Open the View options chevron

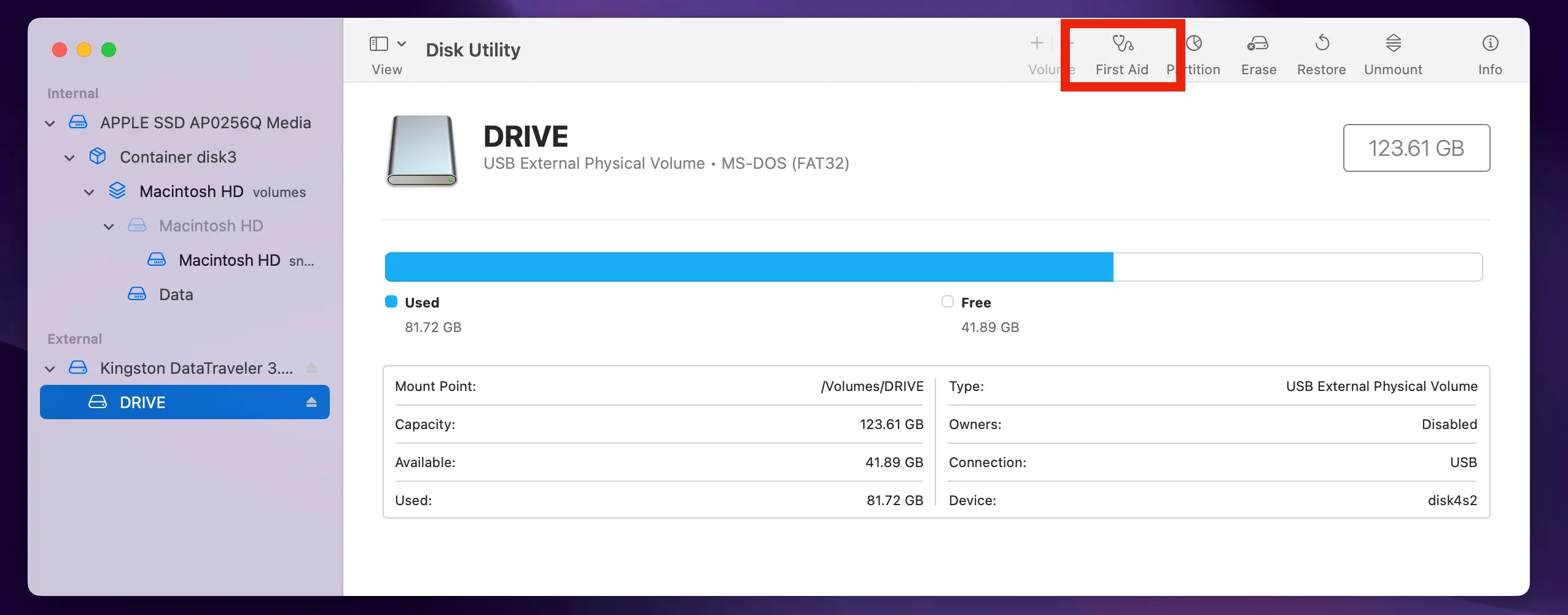(402, 44)
